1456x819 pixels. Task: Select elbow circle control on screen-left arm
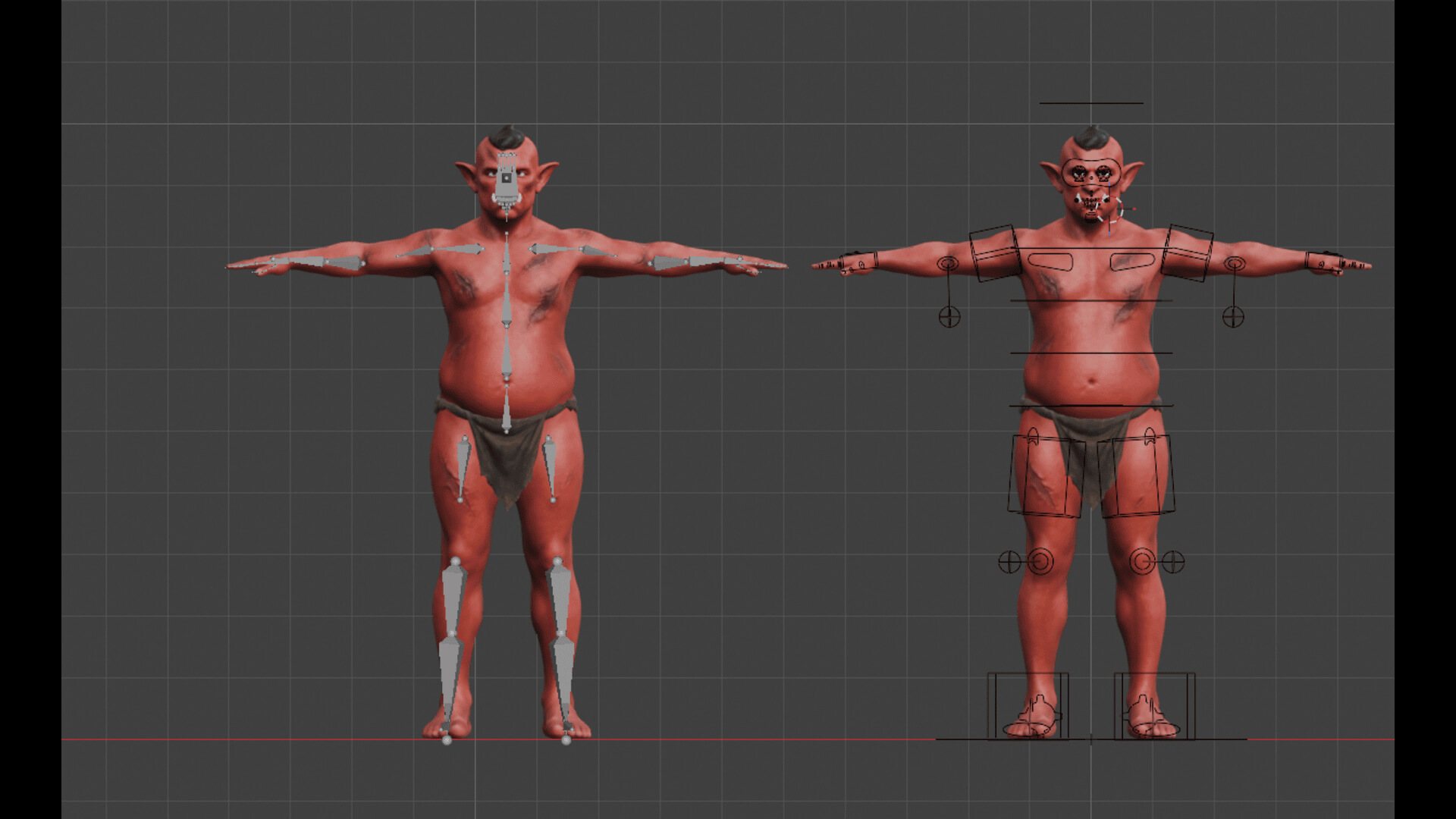(x=948, y=264)
